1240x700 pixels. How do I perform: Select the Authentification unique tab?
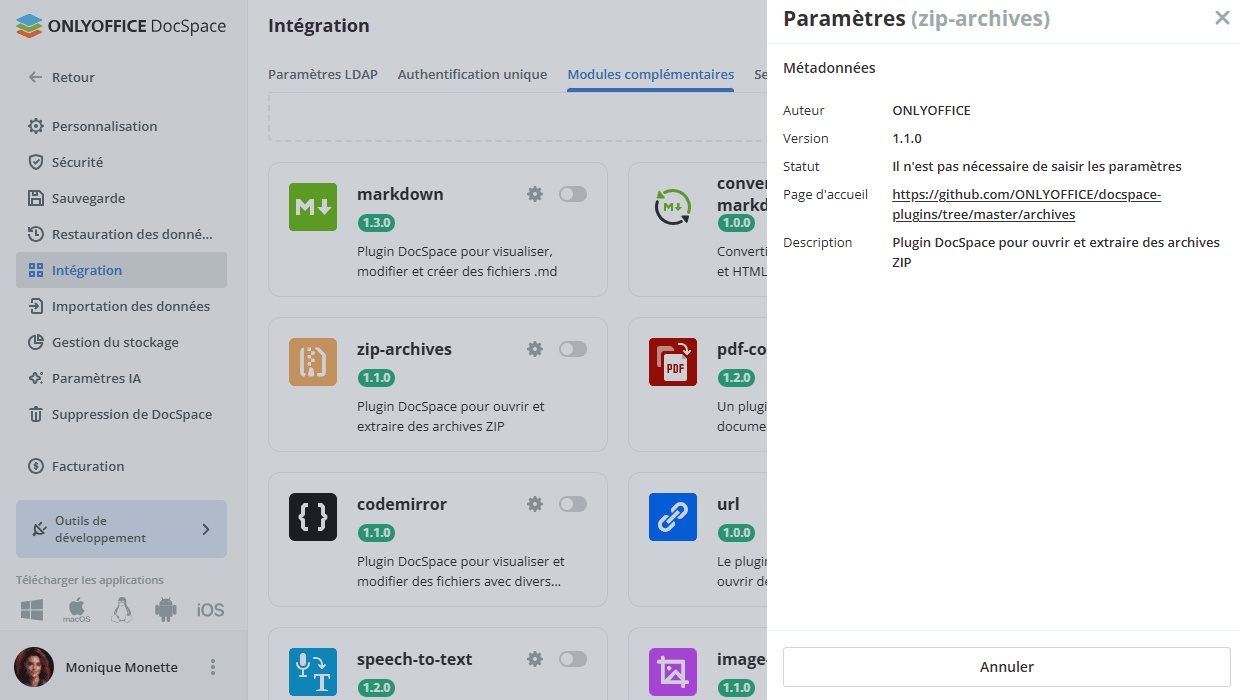(x=472, y=74)
